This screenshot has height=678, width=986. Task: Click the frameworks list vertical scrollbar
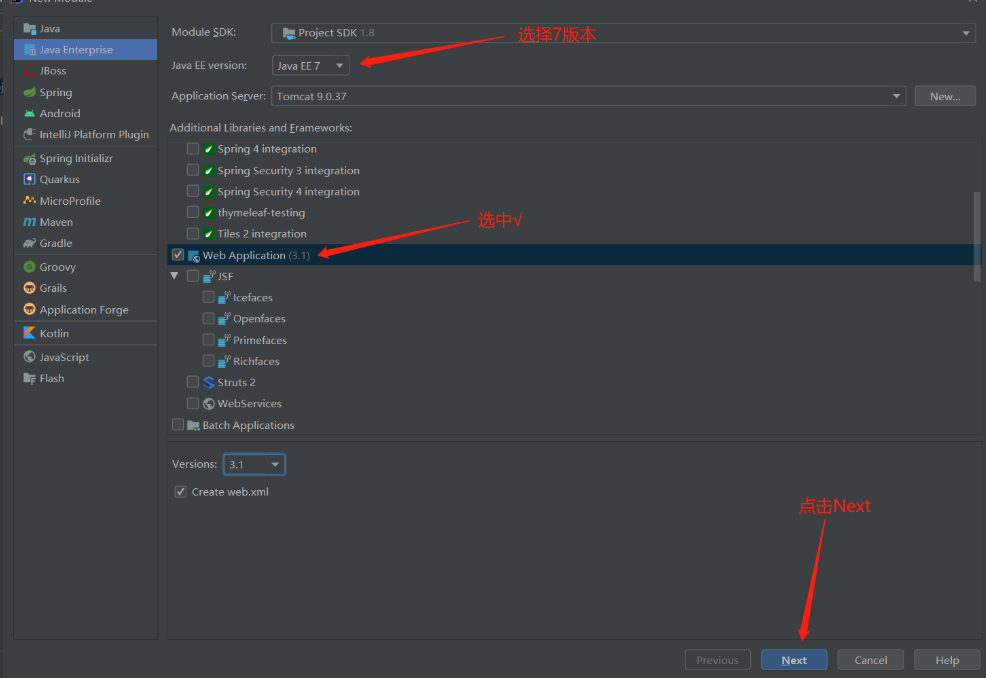click(977, 236)
